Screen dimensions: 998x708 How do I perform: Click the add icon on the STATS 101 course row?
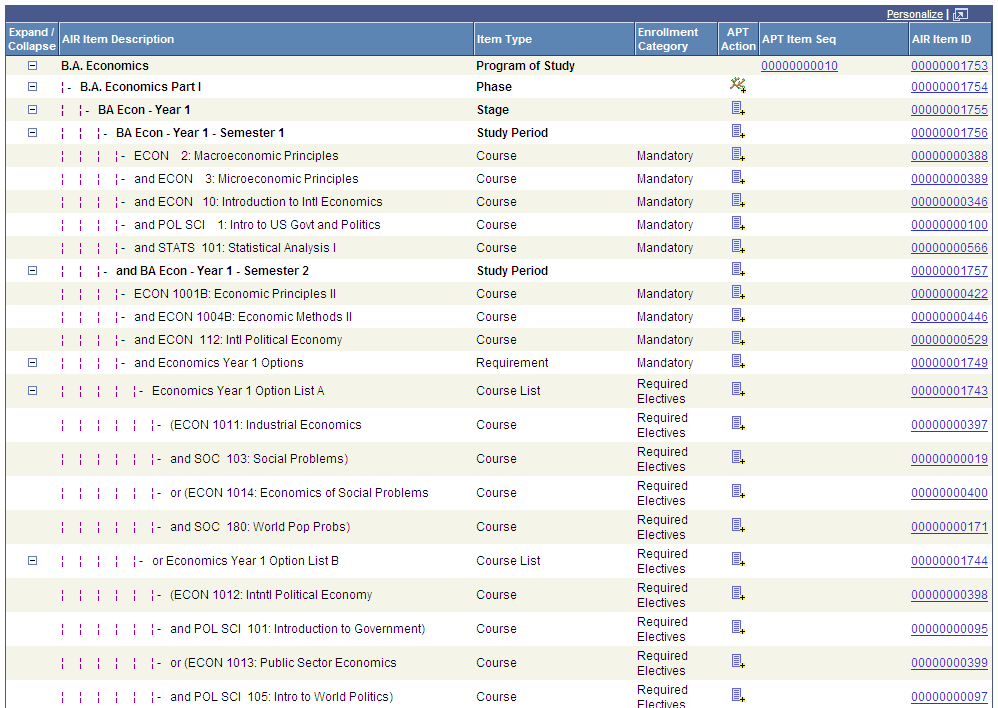738,247
